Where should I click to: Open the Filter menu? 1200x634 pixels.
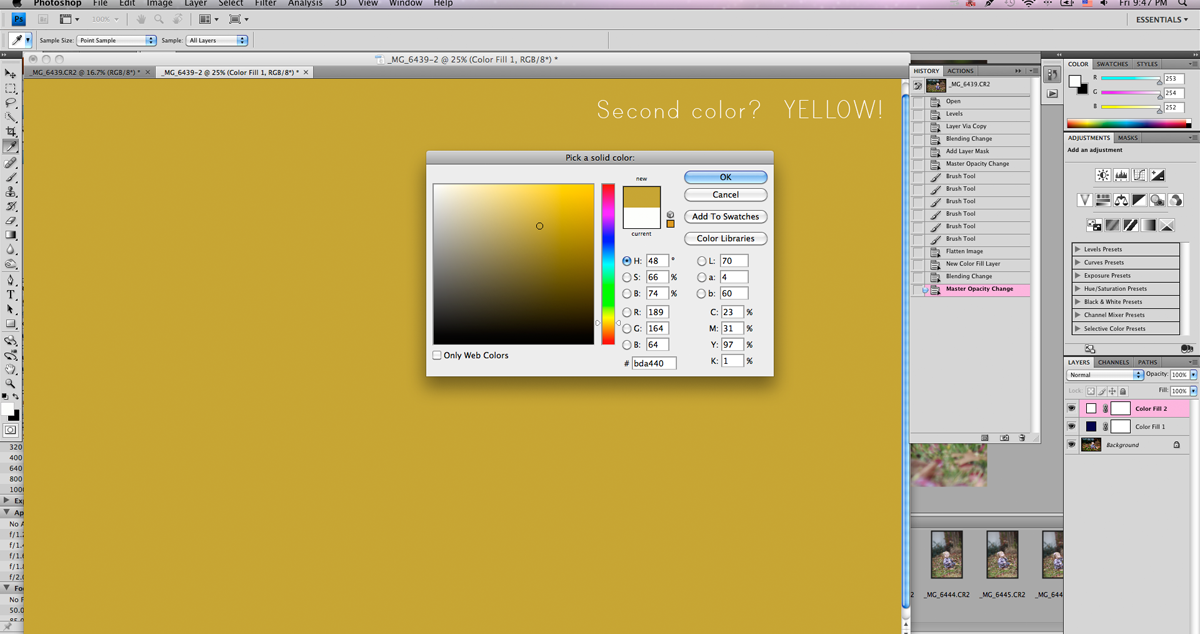pos(265,4)
